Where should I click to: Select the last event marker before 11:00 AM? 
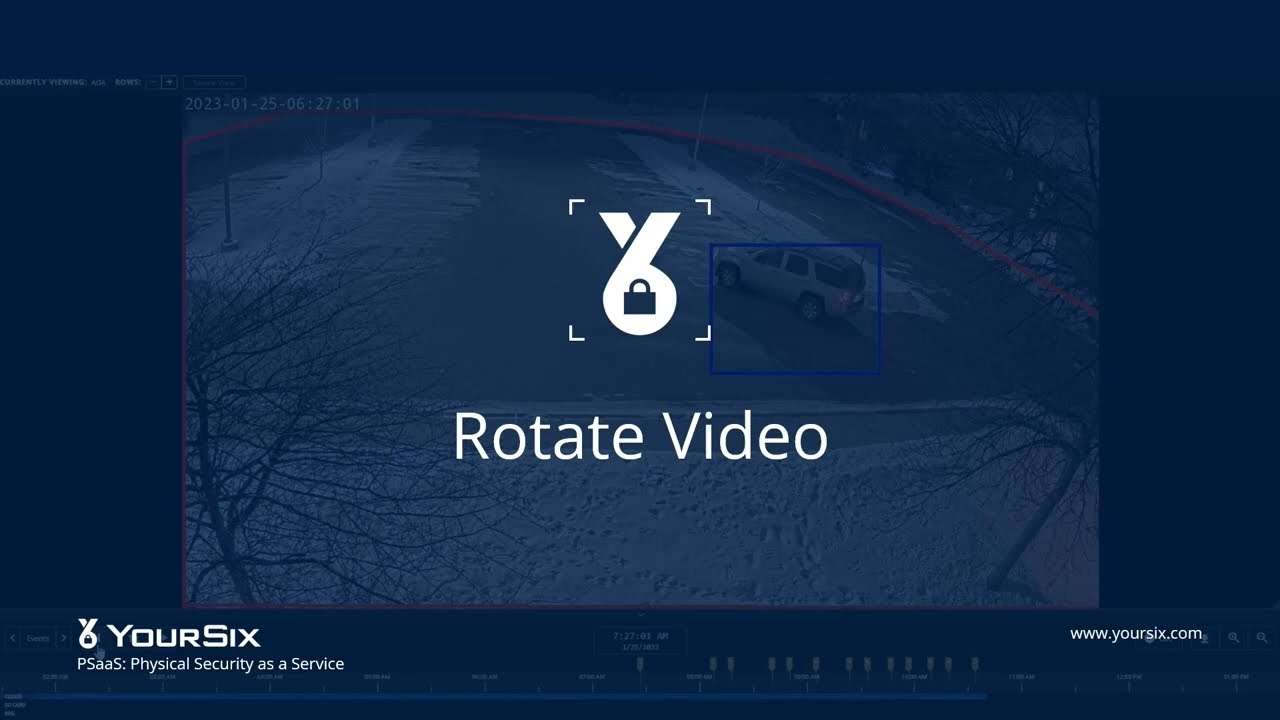[x=975, y=664]
